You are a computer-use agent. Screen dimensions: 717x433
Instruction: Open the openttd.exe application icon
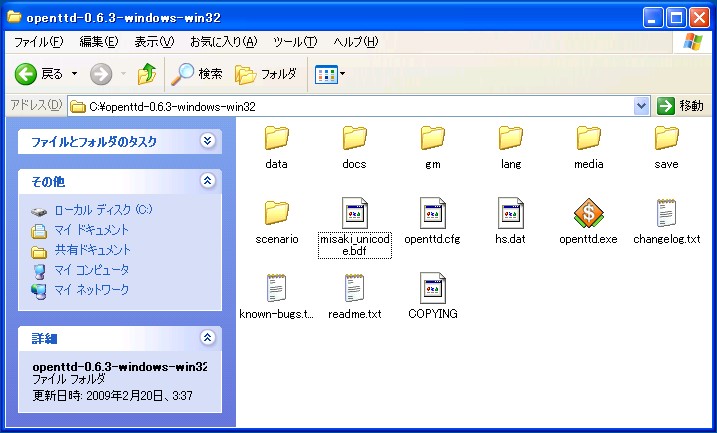pyautogui.click(x=588, y=213)
